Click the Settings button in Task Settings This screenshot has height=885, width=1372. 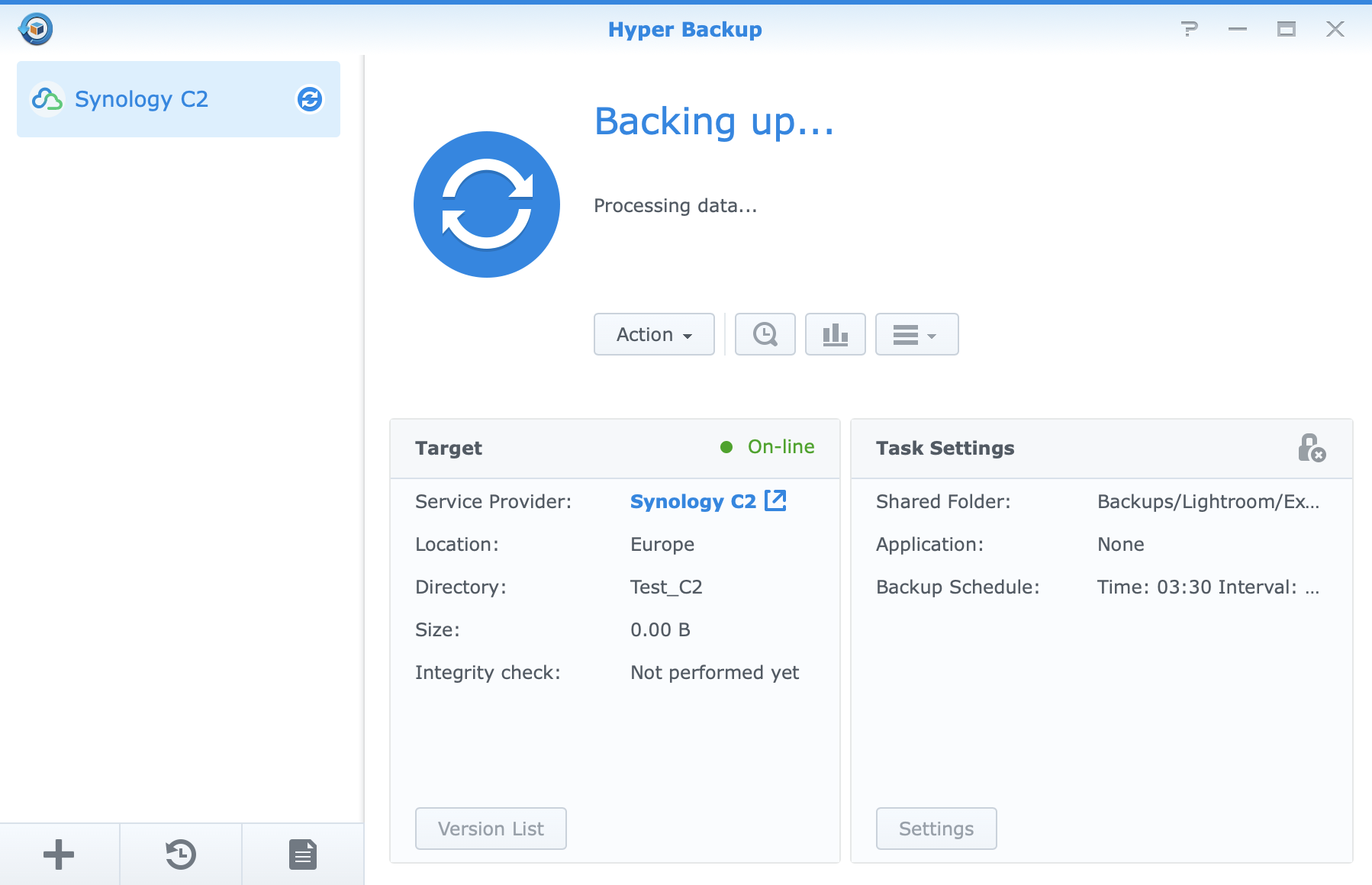tap(936, 829)
